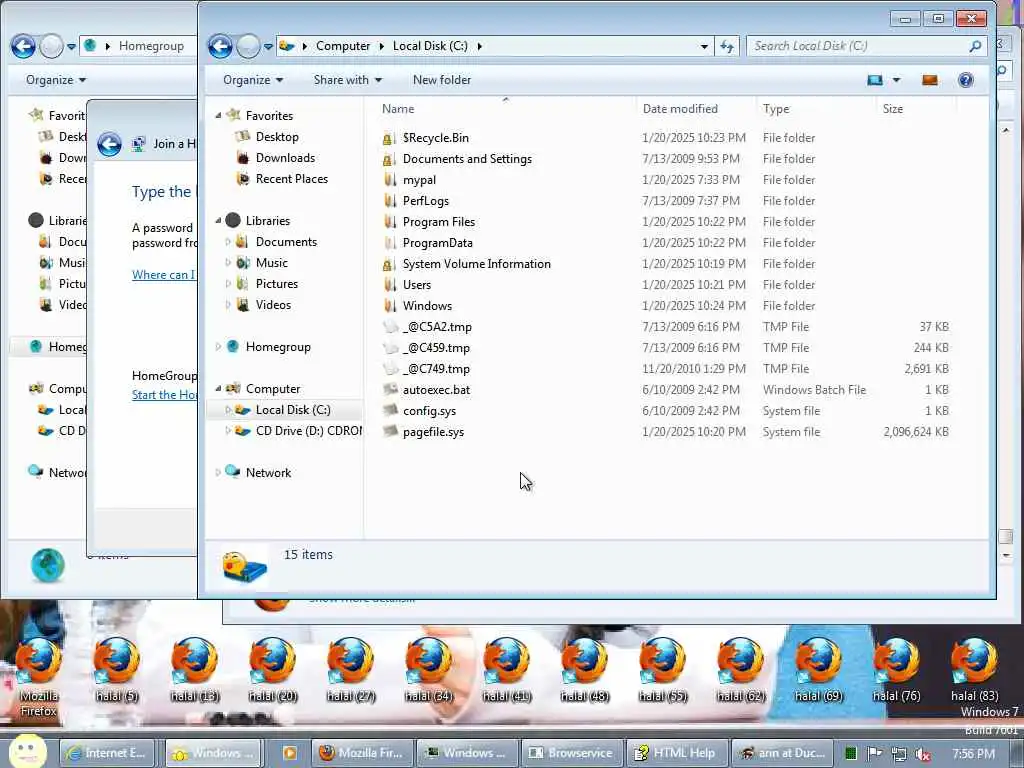The width and height of the screenshot is (1024, 768).
Task: Click the search magnifier in Local Disk
Action: [x=975, y=46]
